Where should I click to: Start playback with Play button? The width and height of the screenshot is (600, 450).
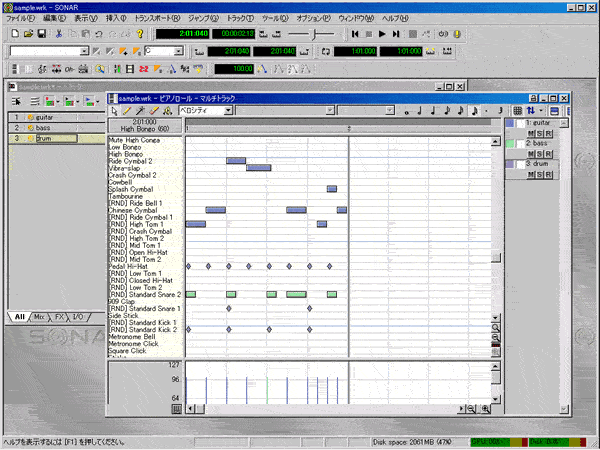click(382, 34)
